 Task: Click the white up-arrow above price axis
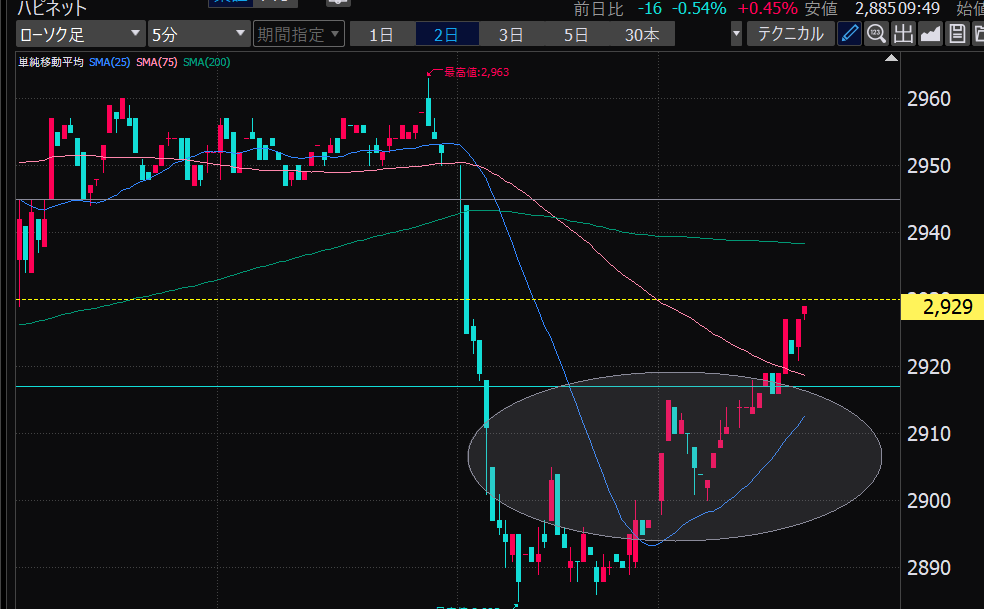[891, 63]
